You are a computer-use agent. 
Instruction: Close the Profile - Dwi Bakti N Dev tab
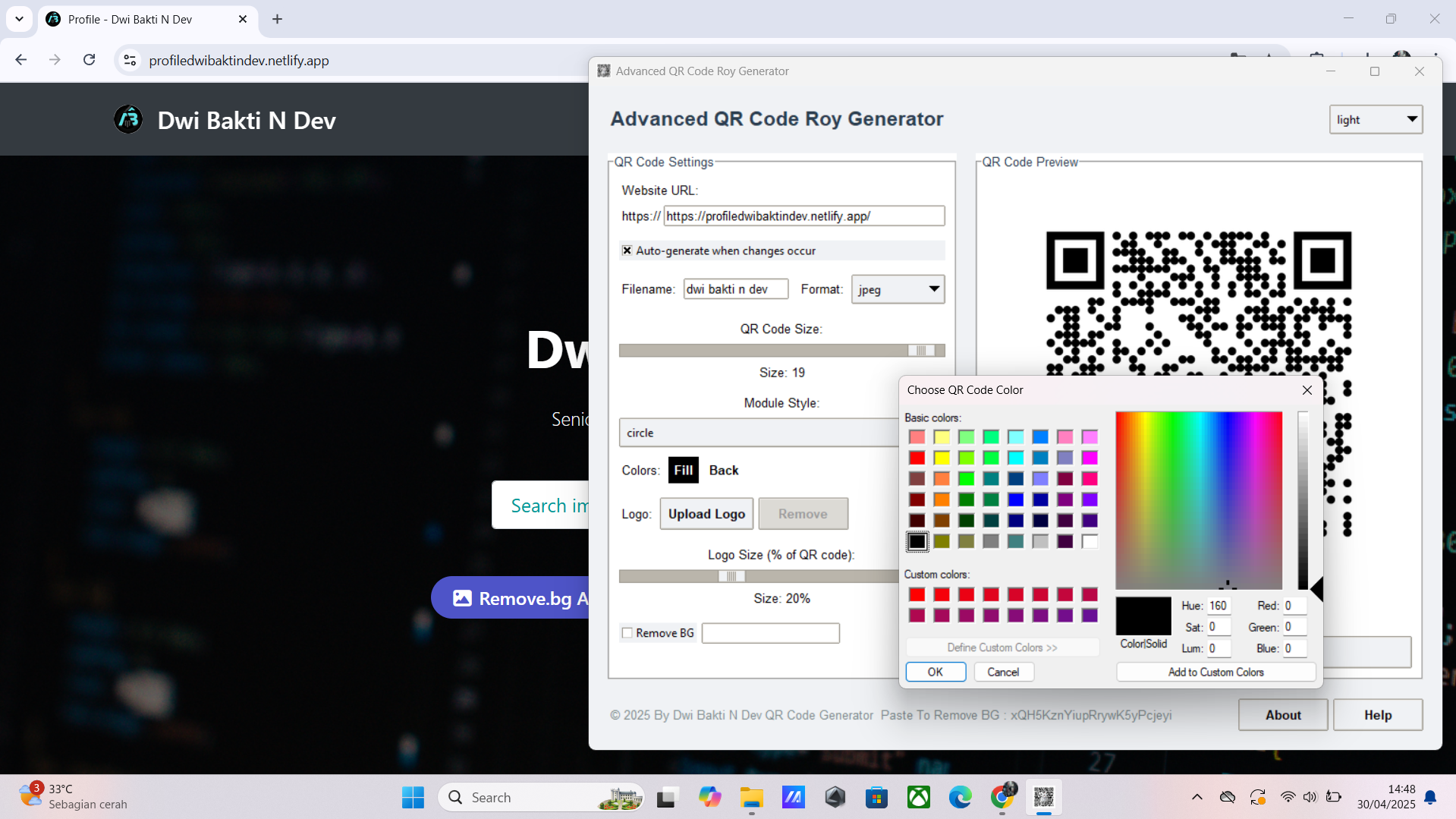(243, 19)
